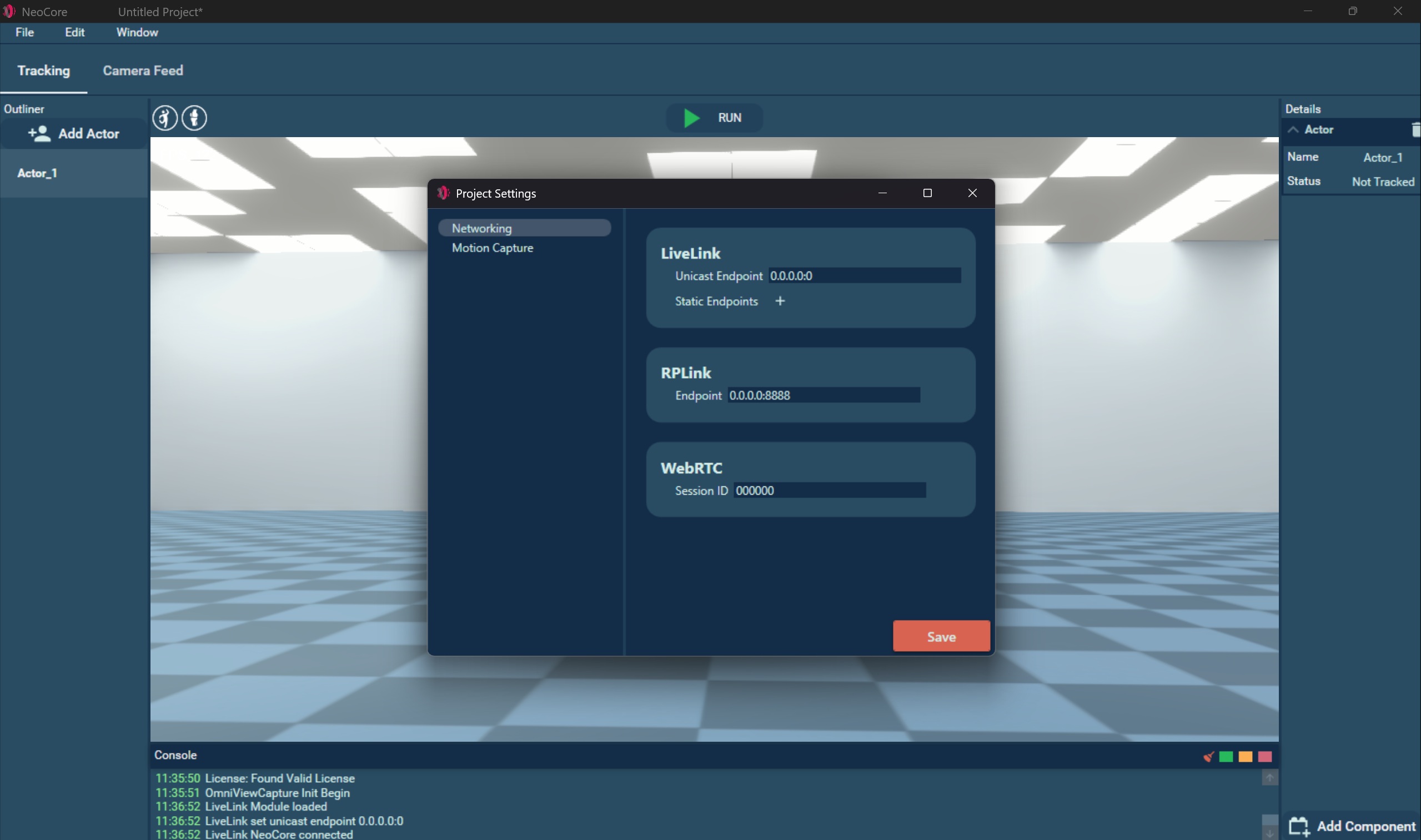Toggle orange warning log filter

pyautogui.click(x=1246, y=756)
